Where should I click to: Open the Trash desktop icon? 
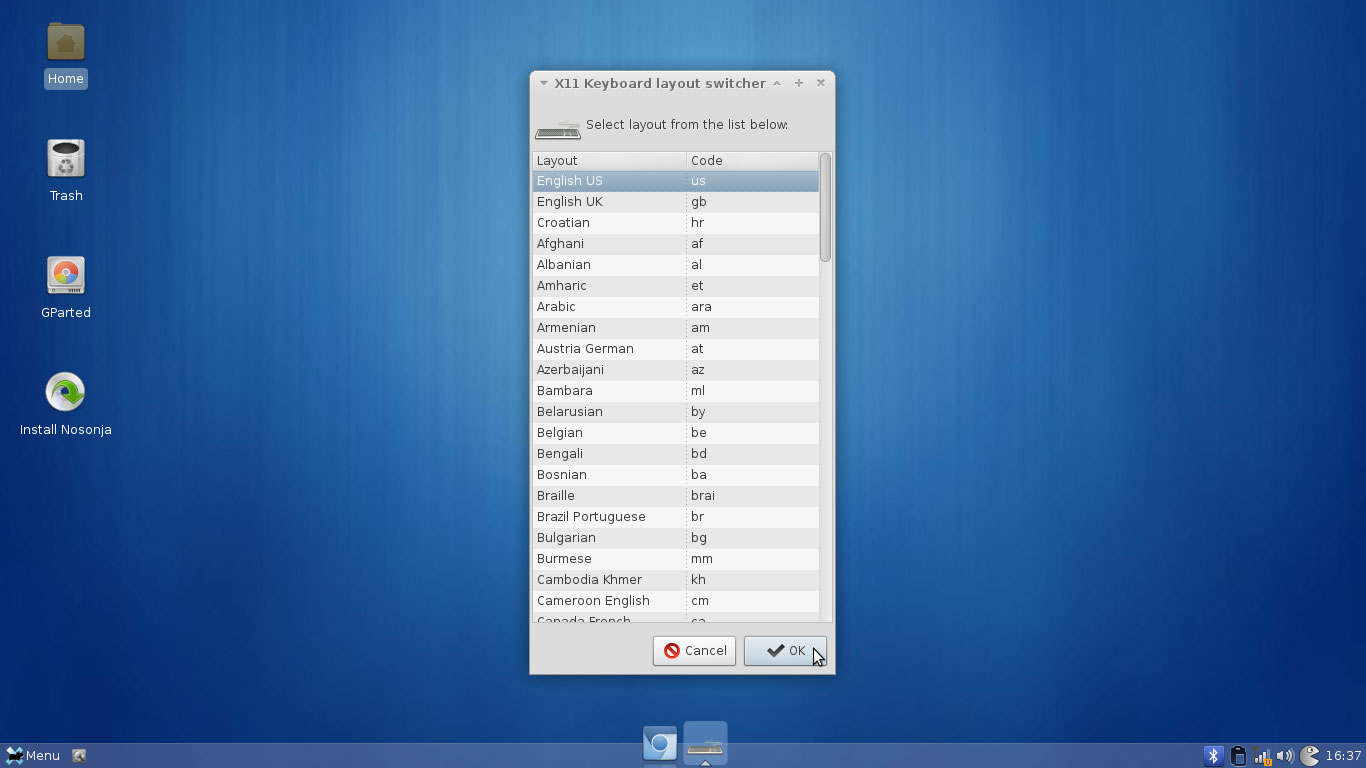[x=66, y=160]
